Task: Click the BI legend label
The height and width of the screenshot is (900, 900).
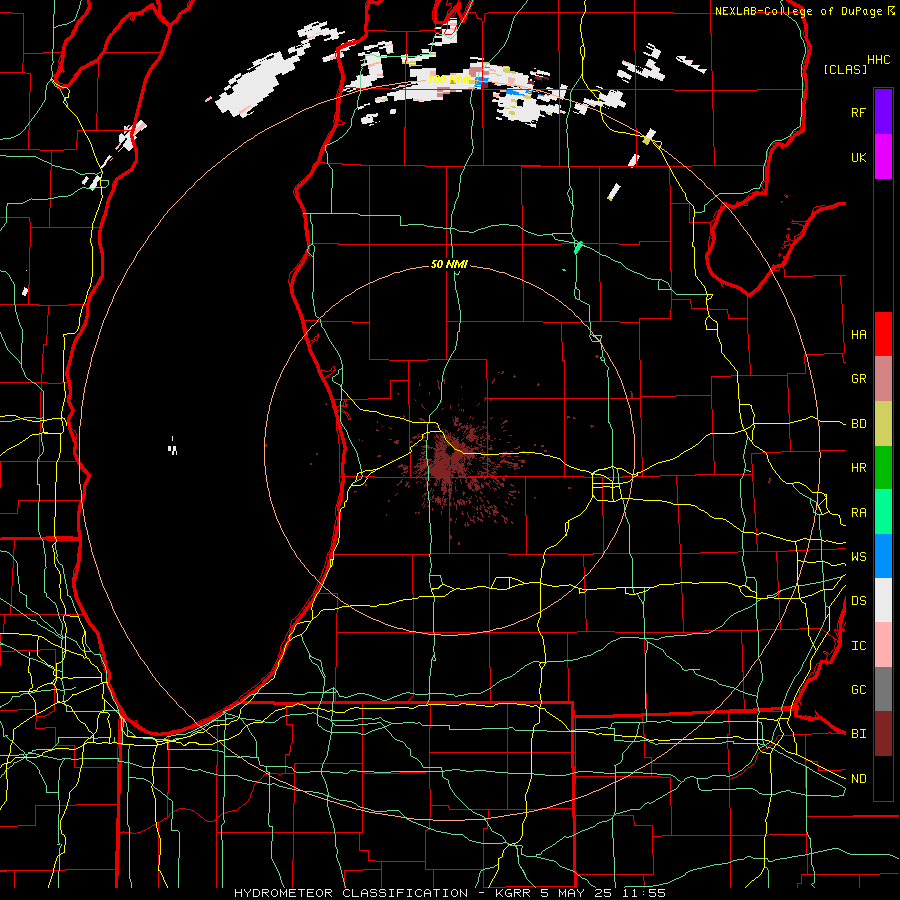Action: coord(859,734)
